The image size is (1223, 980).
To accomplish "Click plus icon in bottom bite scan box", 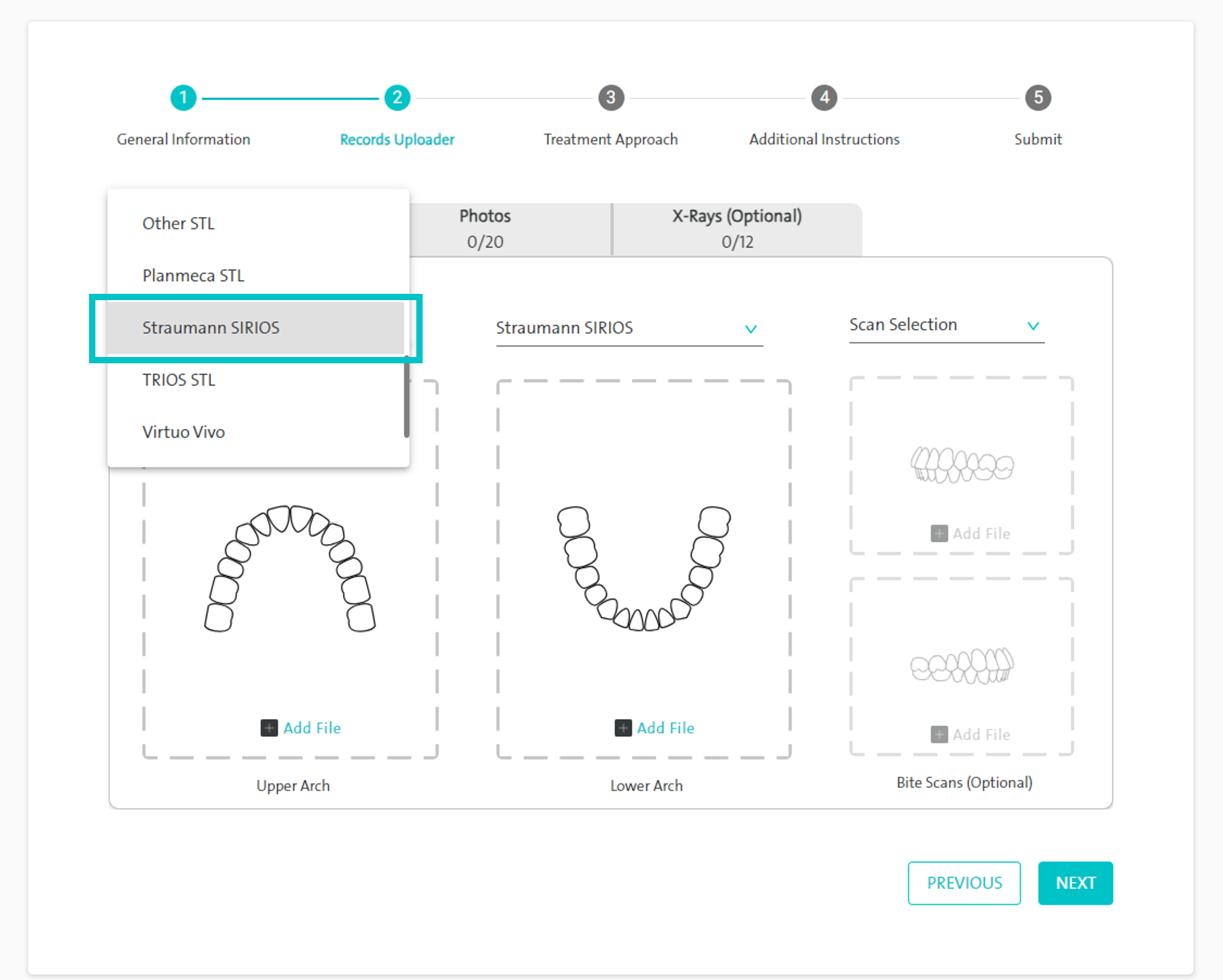I will (939, 734).
